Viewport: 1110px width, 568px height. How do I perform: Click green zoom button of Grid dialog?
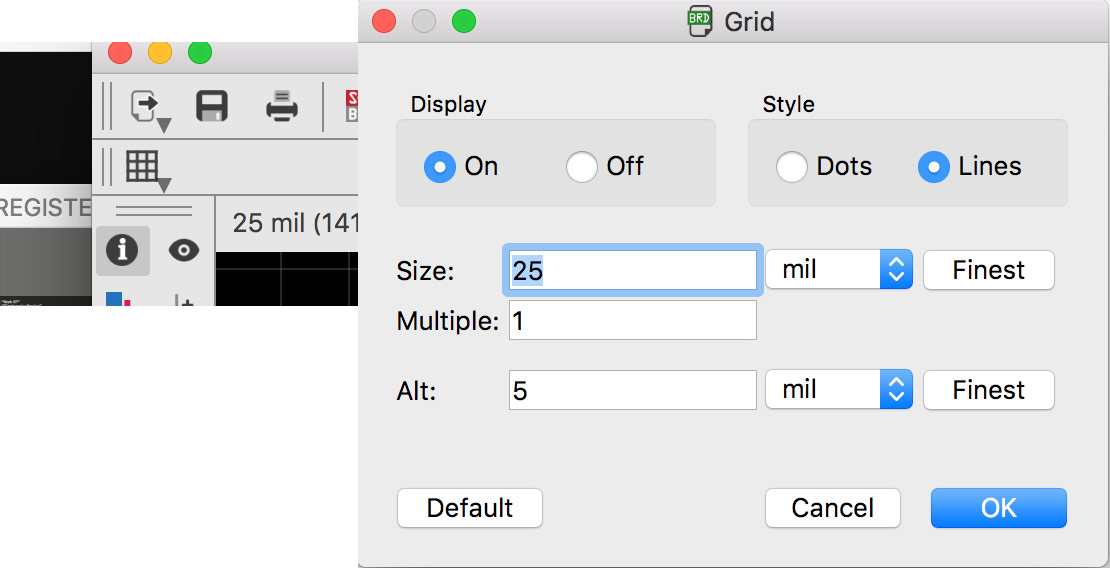[x=464, y=21]
